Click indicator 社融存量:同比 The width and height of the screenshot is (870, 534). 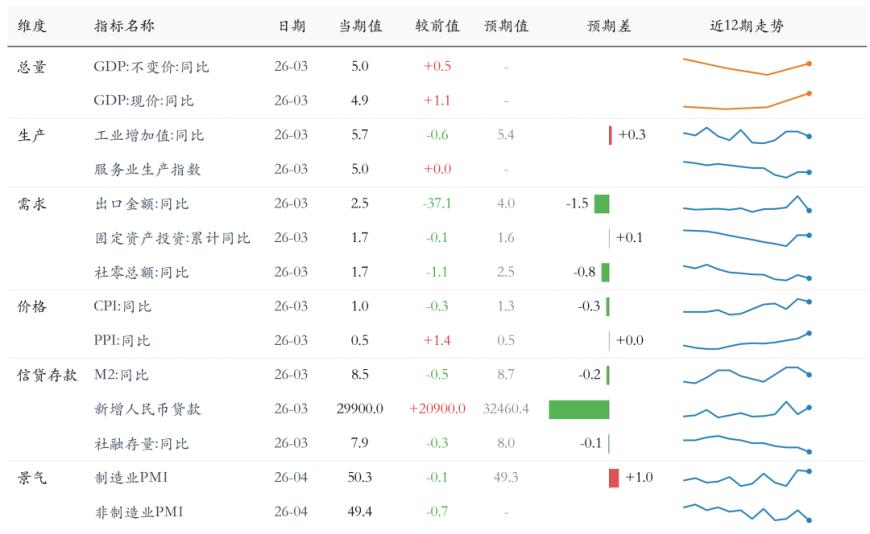pos(142,444)
